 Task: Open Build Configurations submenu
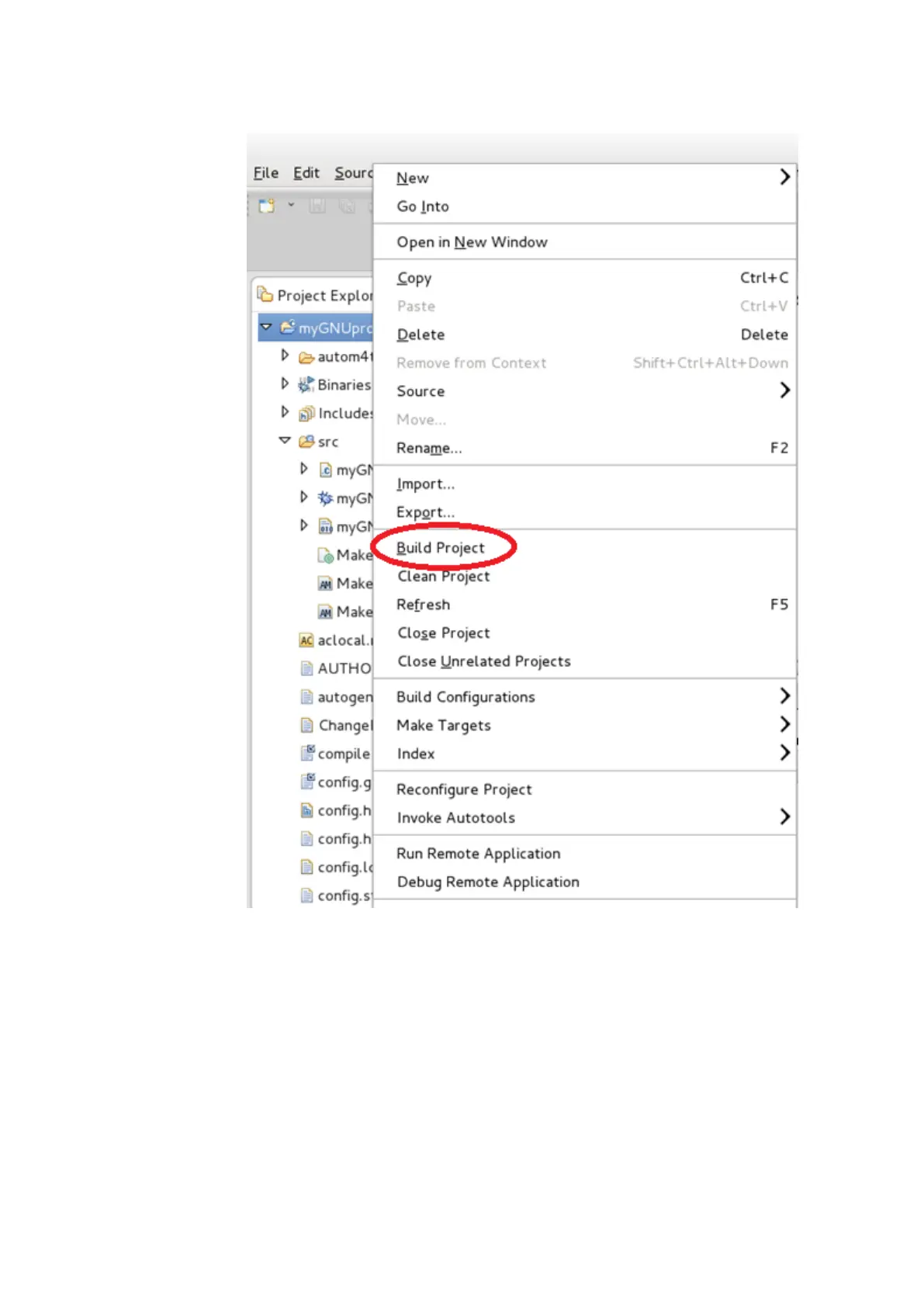585,697
